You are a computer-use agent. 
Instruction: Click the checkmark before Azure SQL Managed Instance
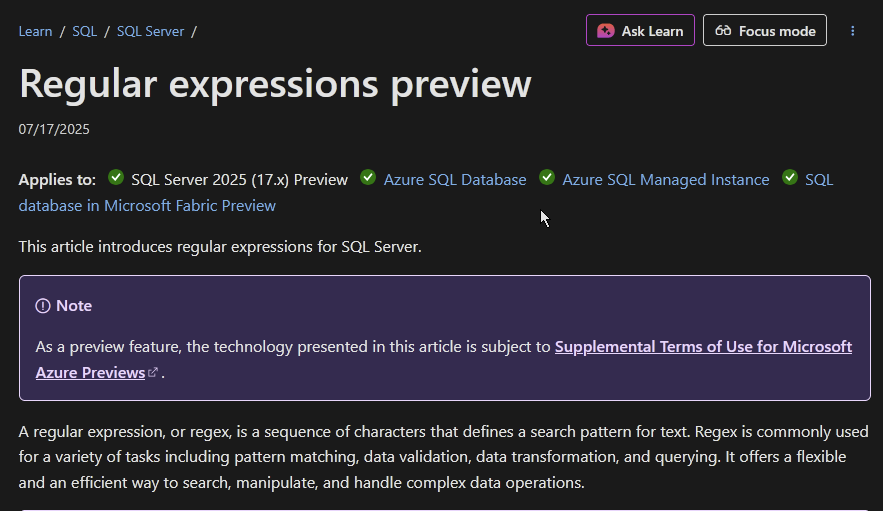click(x=547, y=178)
